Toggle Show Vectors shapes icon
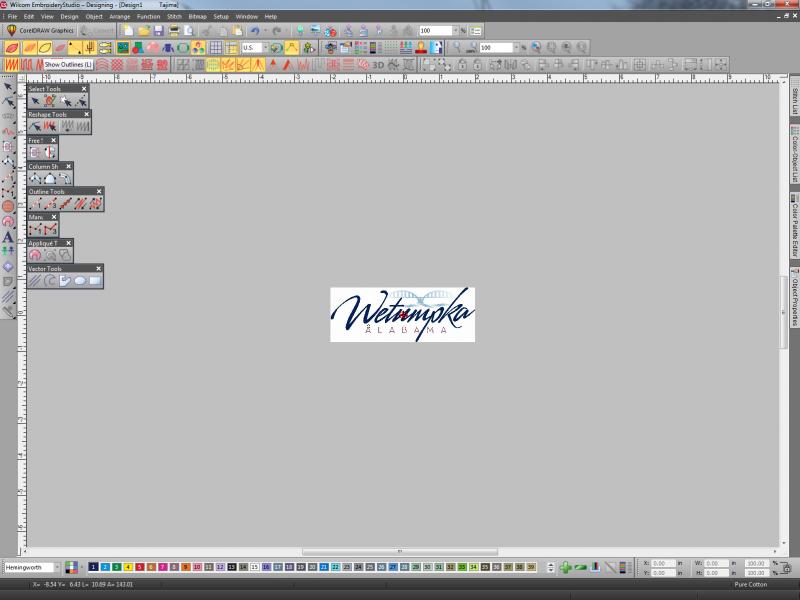 137,48
